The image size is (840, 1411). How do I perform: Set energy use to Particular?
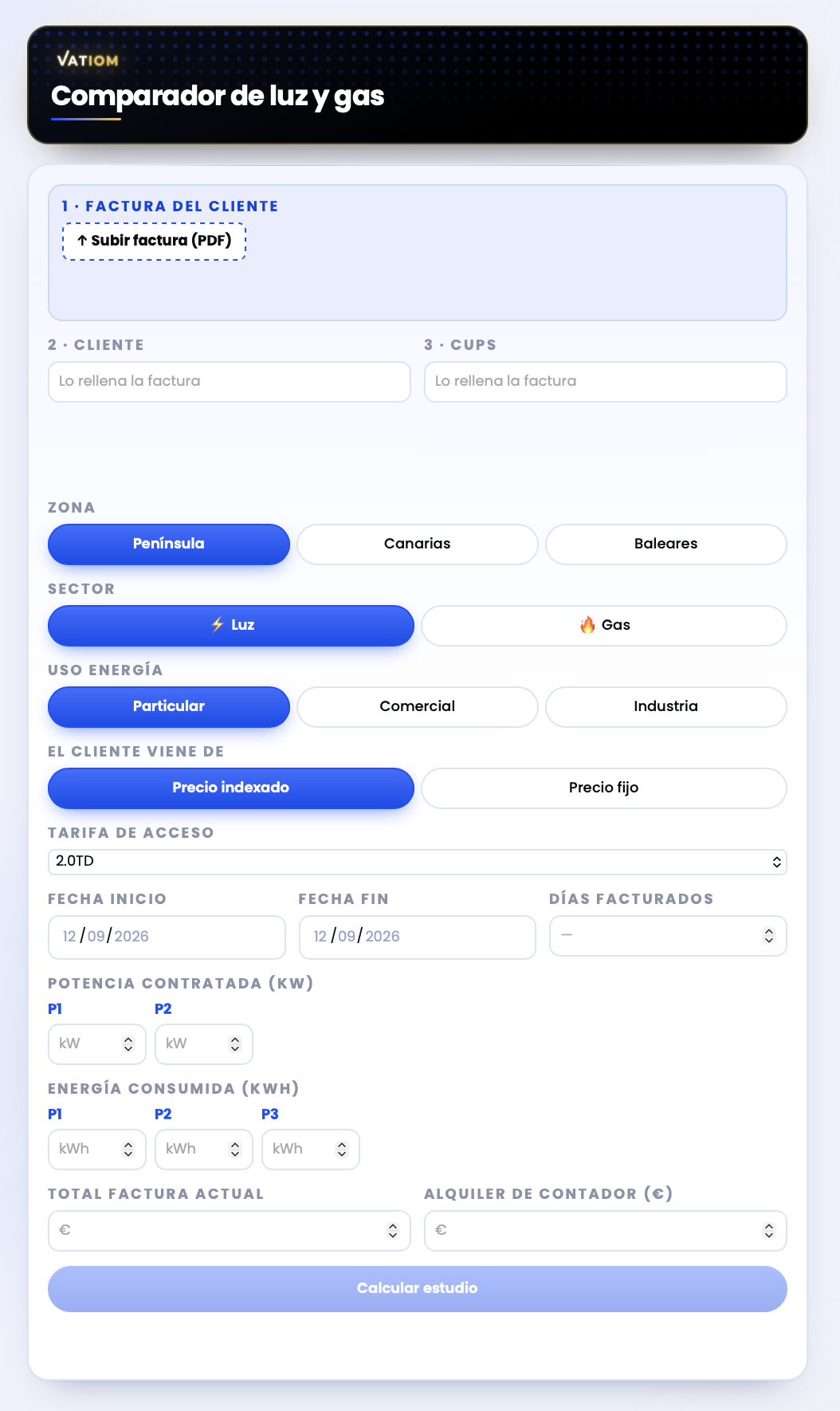pos(169,707)
